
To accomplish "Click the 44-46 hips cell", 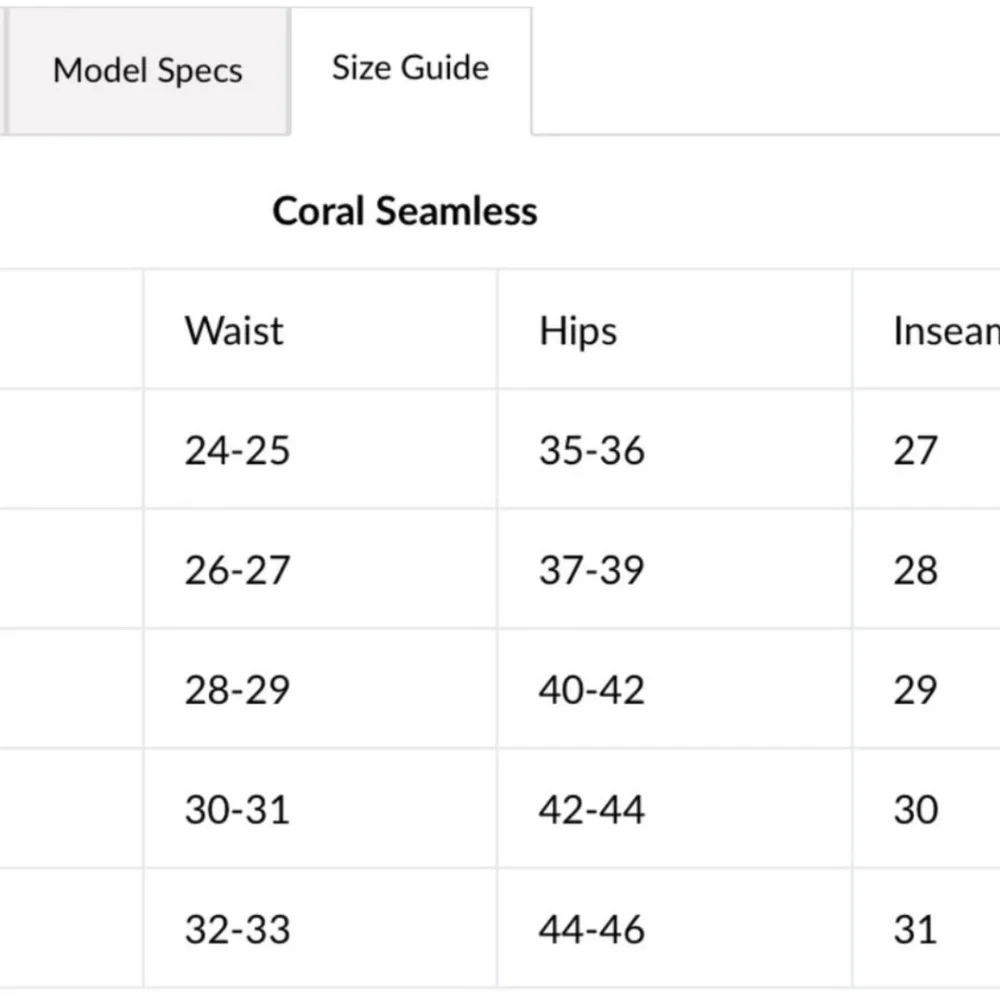I will 592,929.
